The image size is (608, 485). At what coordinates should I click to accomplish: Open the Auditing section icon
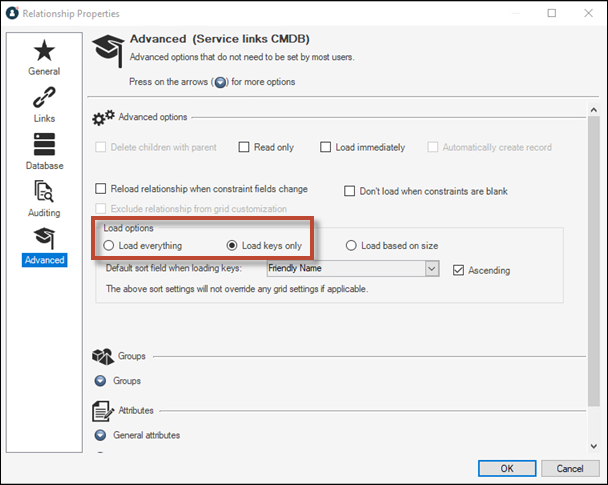click(x=44, y=192)
